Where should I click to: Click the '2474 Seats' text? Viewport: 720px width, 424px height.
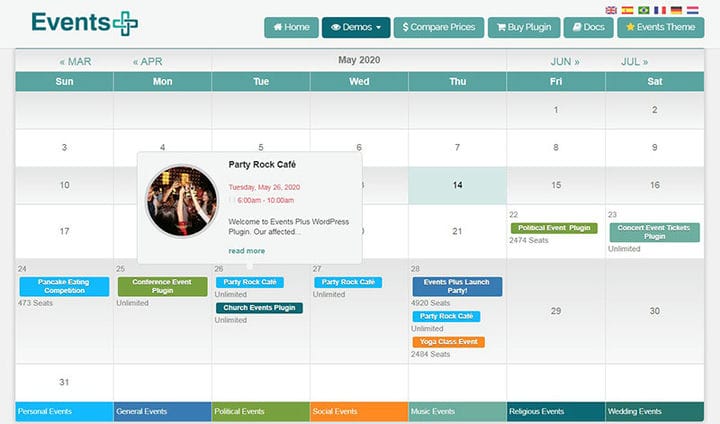[x=529, y=240]
